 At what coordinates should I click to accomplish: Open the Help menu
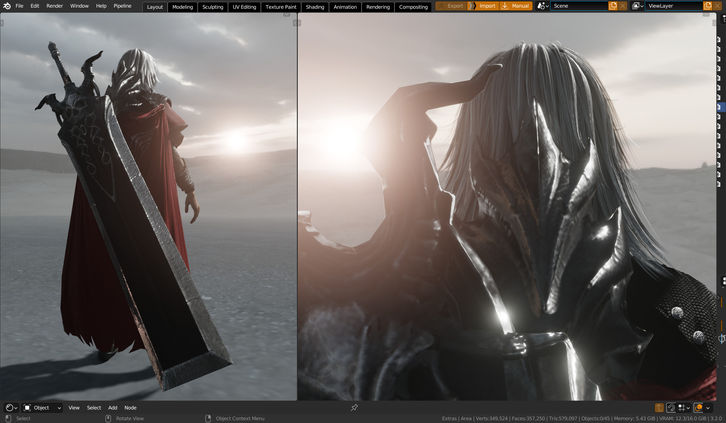tap(101, 6)
